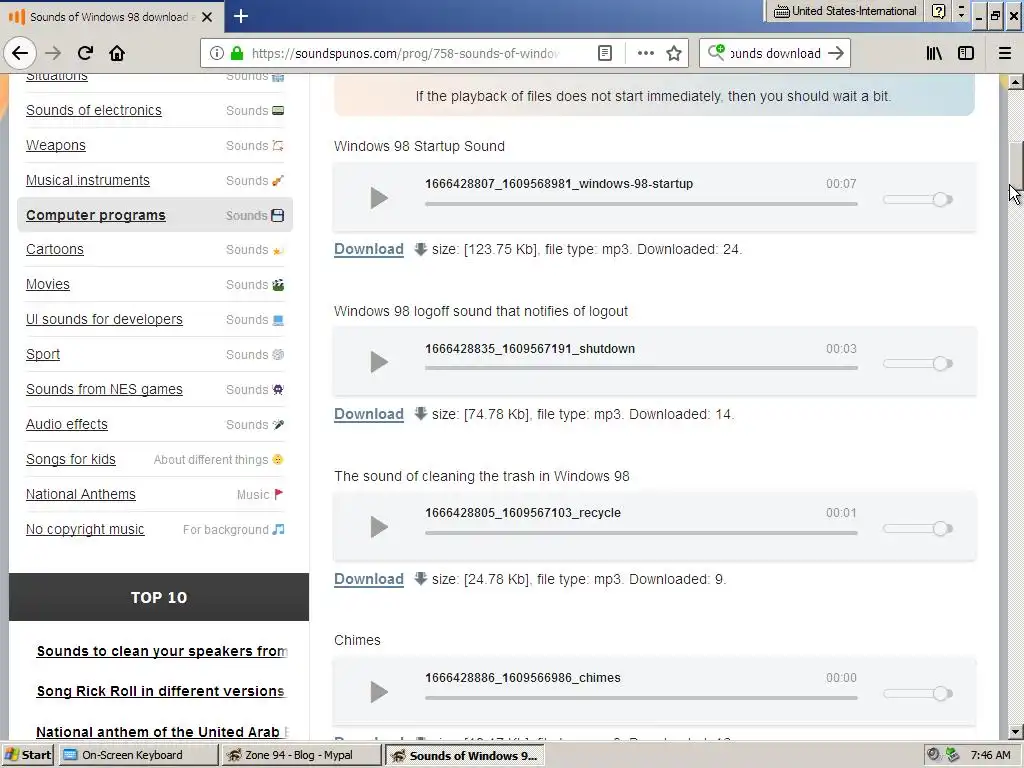Open a new browser tab

pos(241,16)
